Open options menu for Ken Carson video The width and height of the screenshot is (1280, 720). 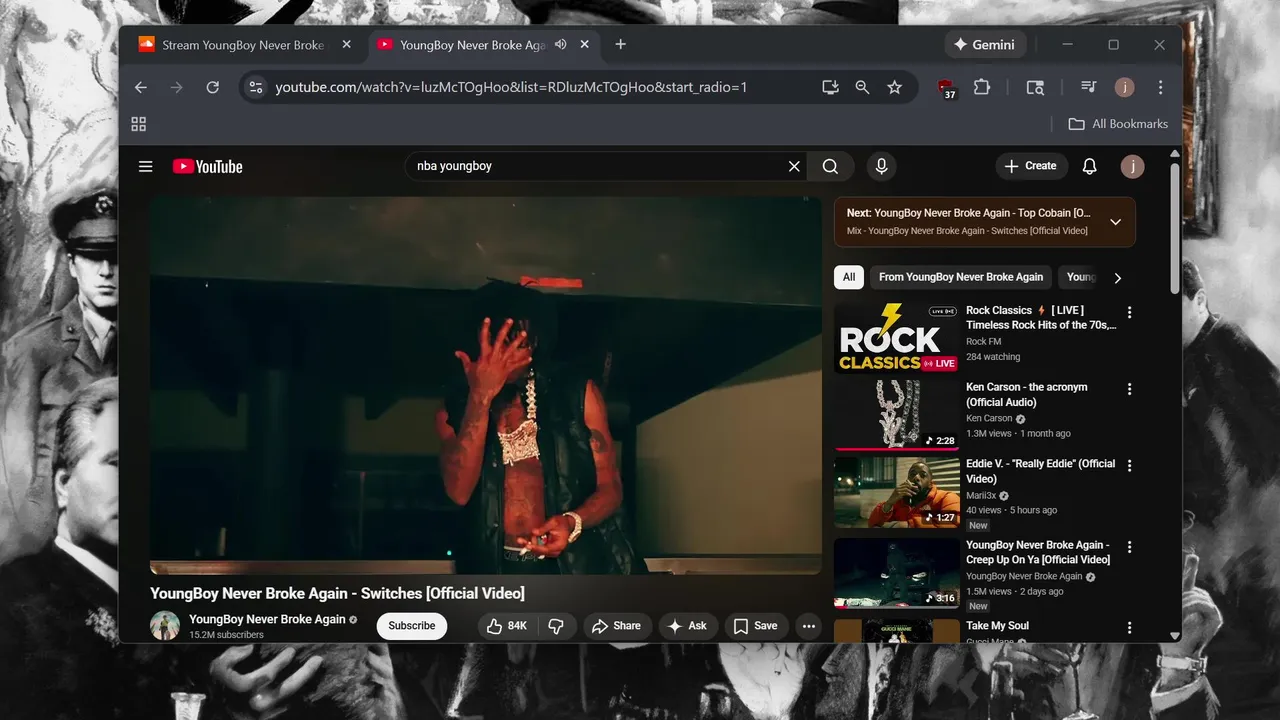pos(1130,389)
